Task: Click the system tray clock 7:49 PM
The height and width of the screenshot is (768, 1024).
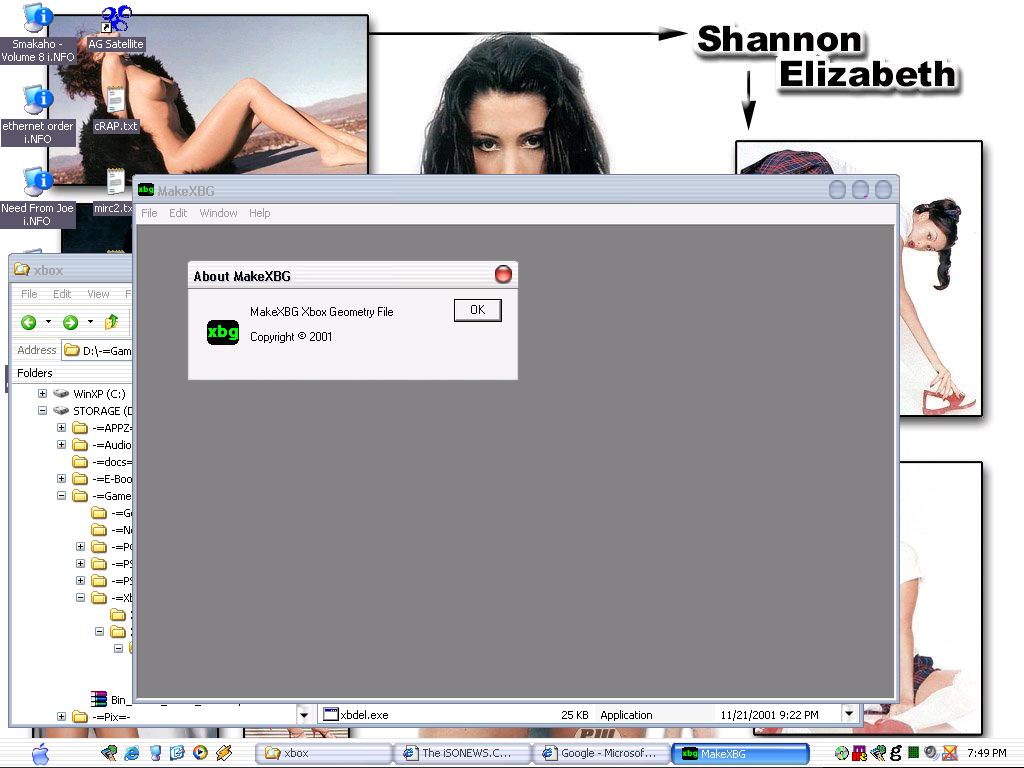Action: 987,753
